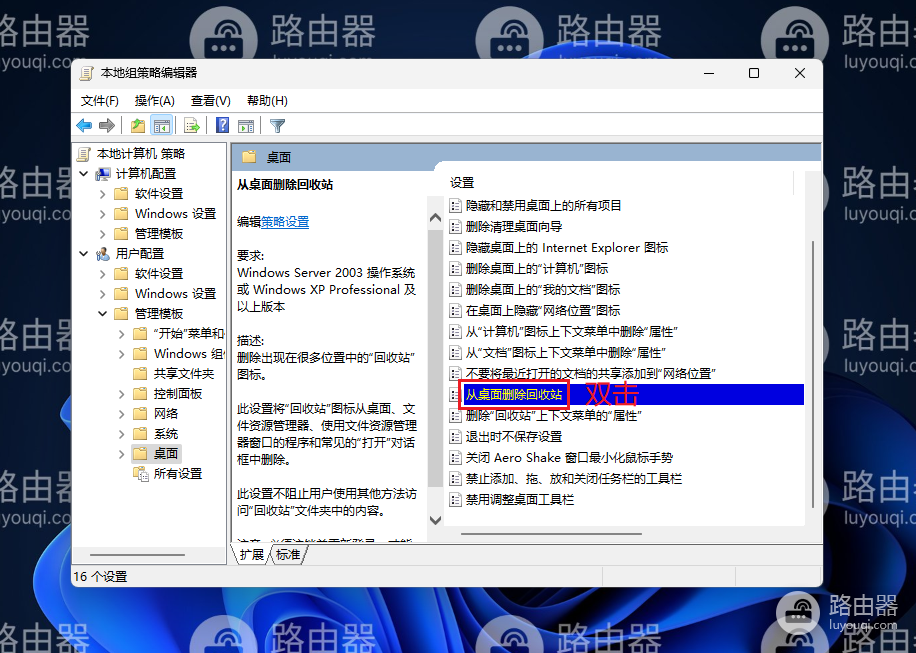Select Windows 设置 under 用户配置

coord(175,294)
